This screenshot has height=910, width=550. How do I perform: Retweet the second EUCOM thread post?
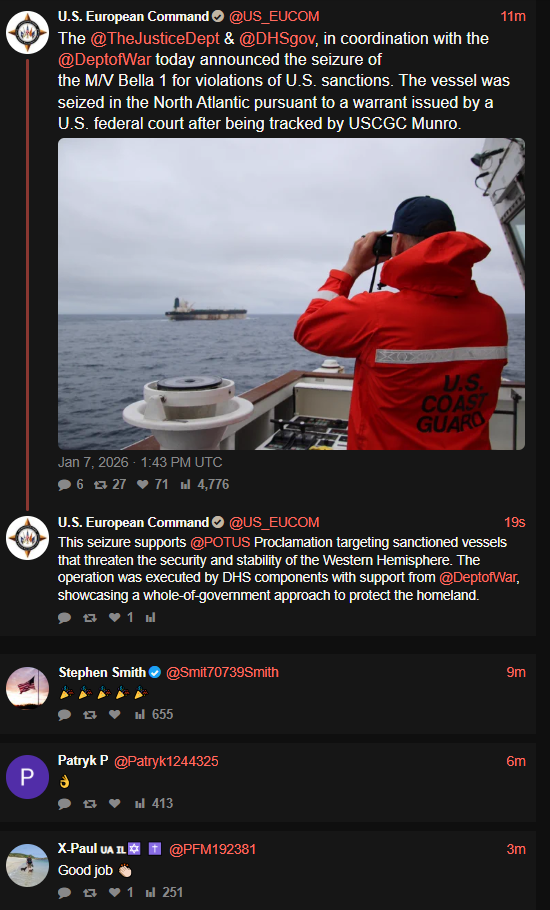[x=90, y=618]
